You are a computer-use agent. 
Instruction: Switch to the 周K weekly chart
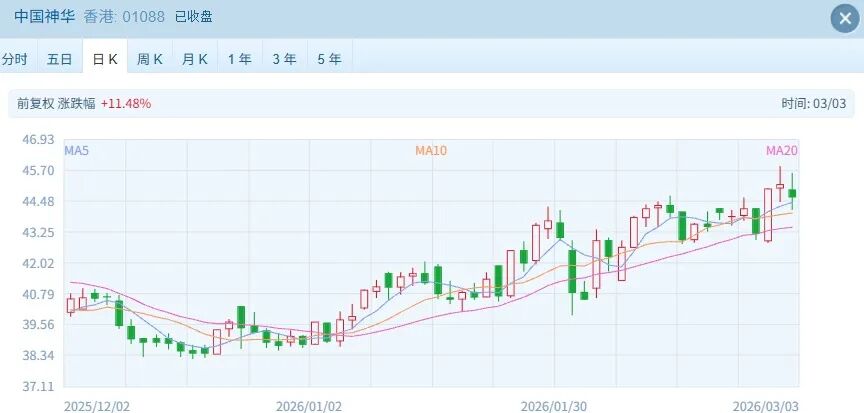(x=150, y=59)
